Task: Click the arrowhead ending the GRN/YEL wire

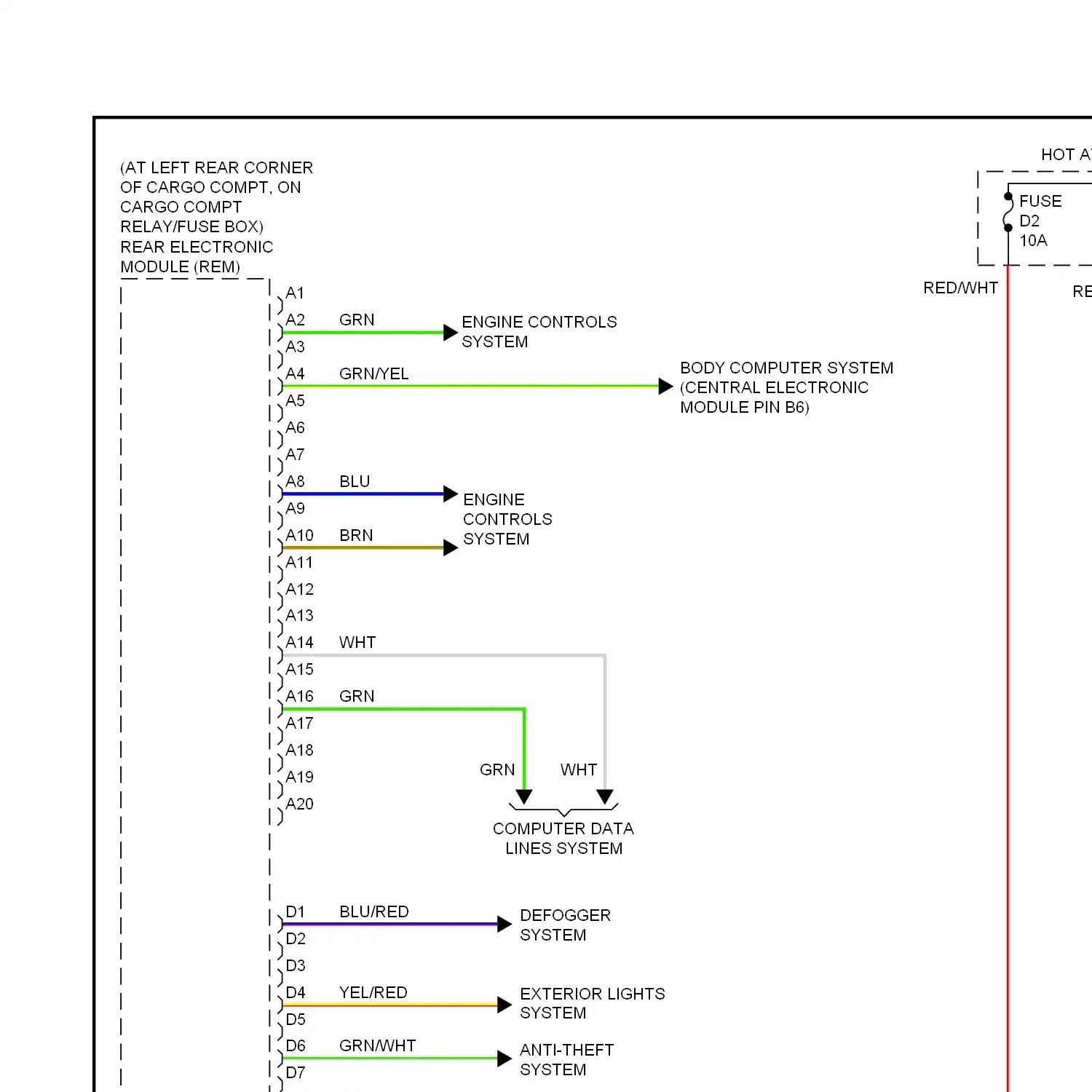Action: pyautogui.click(x=665, y=387)
